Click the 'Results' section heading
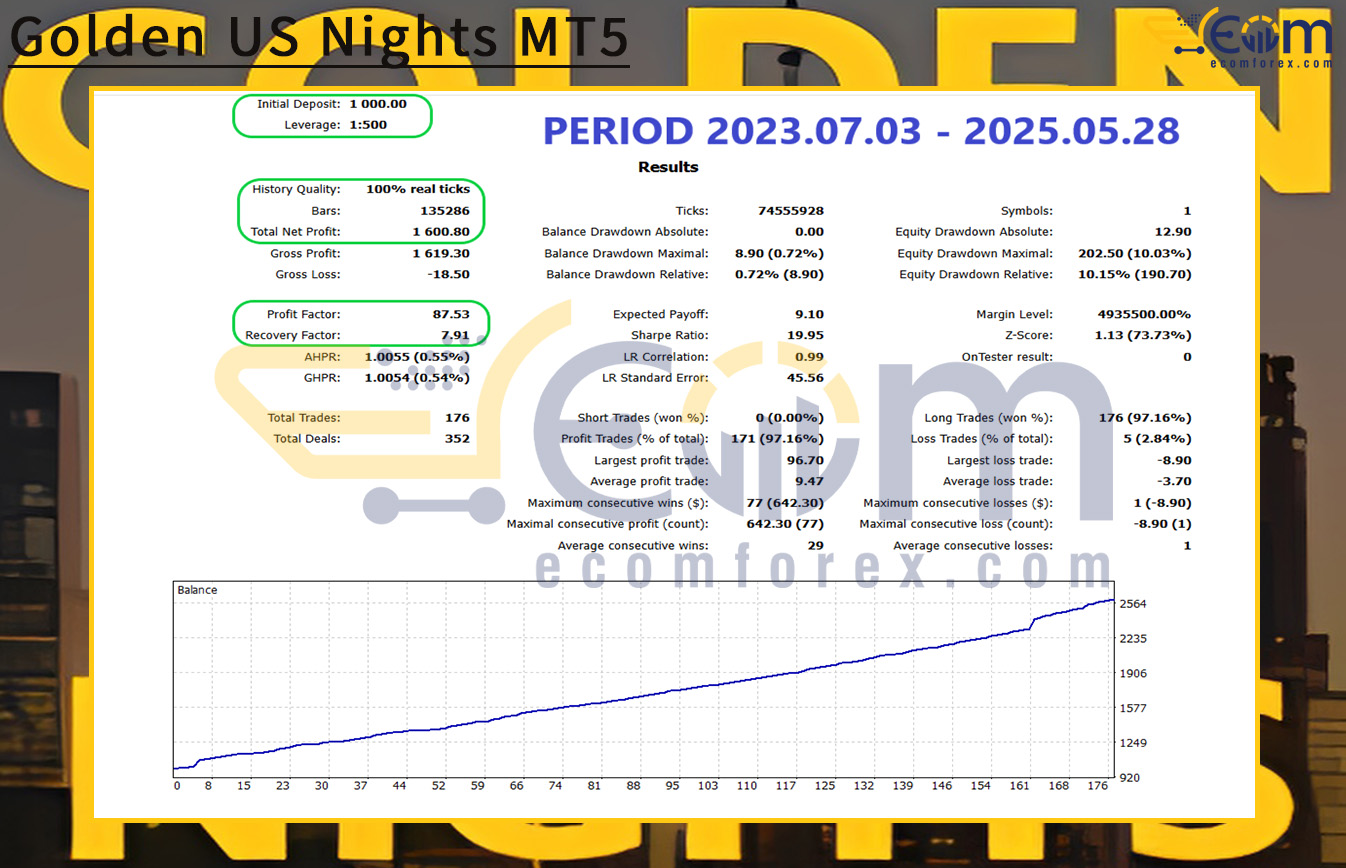This screenshot has width=1346, height=868. [668, 167]
